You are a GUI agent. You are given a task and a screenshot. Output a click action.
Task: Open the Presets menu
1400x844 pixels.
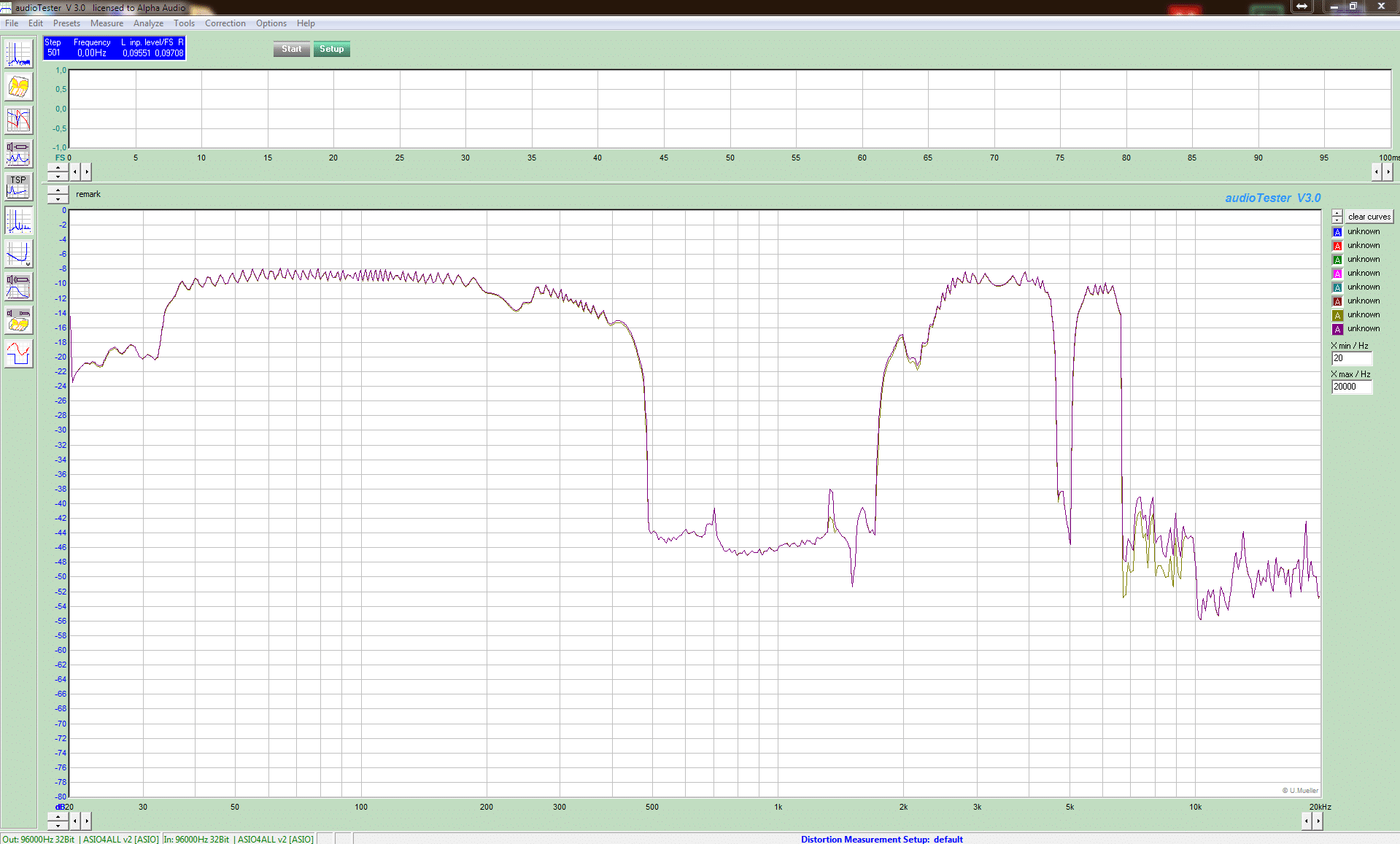click(66, 23)
